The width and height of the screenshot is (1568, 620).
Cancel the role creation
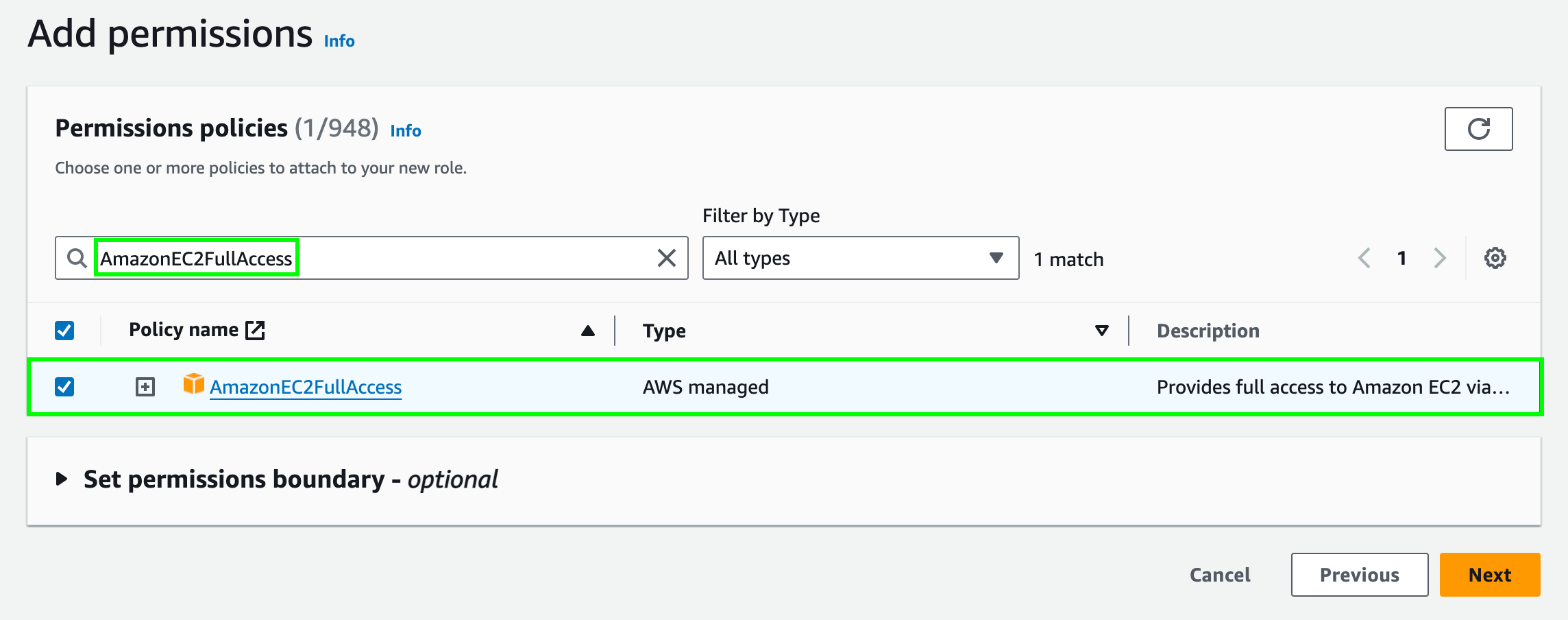click(x=1220, y=575)
